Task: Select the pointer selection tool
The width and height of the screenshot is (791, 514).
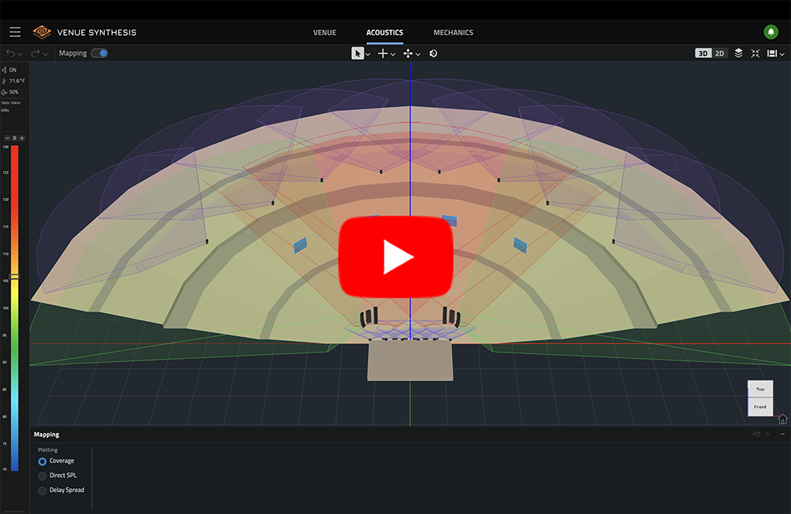Action: click(x=357, y=53)
